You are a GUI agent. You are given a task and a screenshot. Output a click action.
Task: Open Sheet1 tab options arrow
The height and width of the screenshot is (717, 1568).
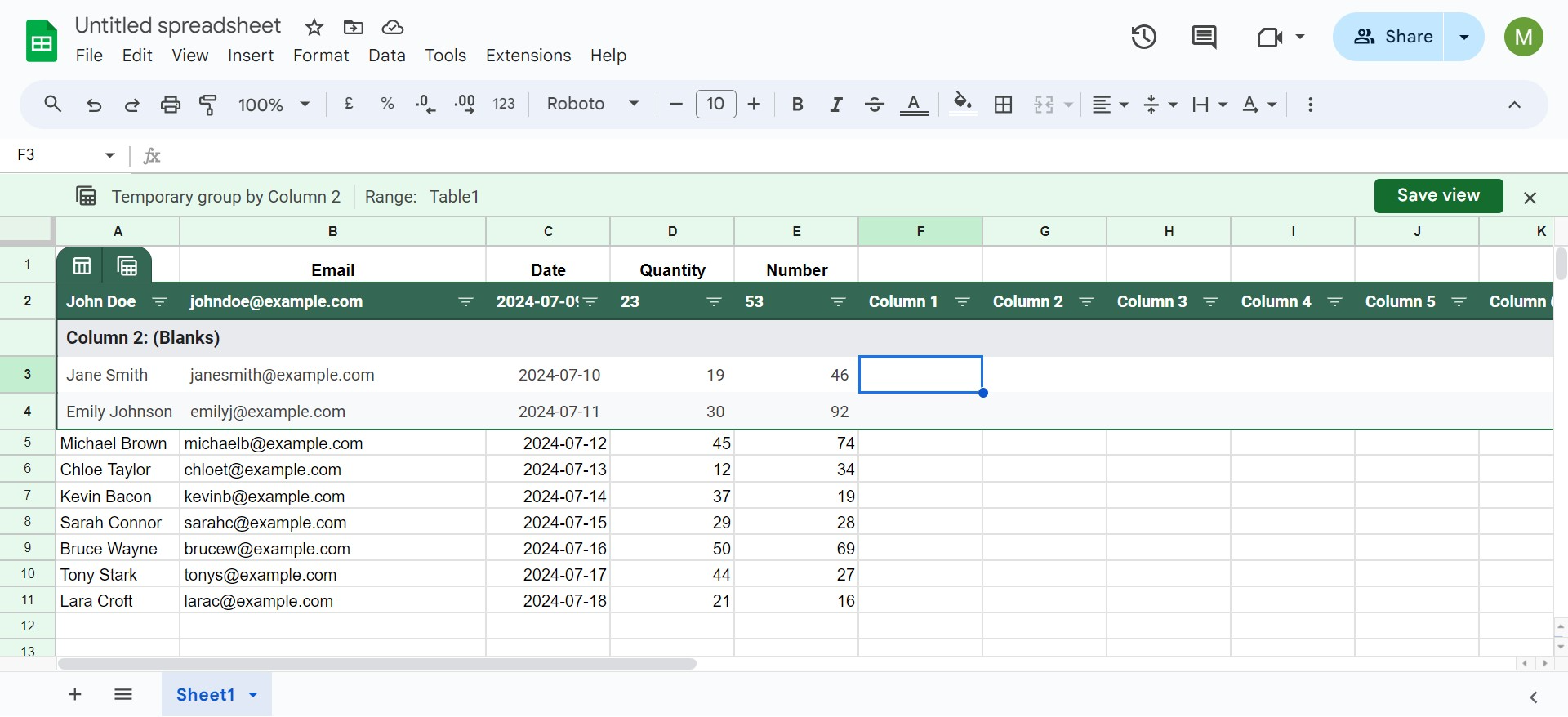[253, 695]
